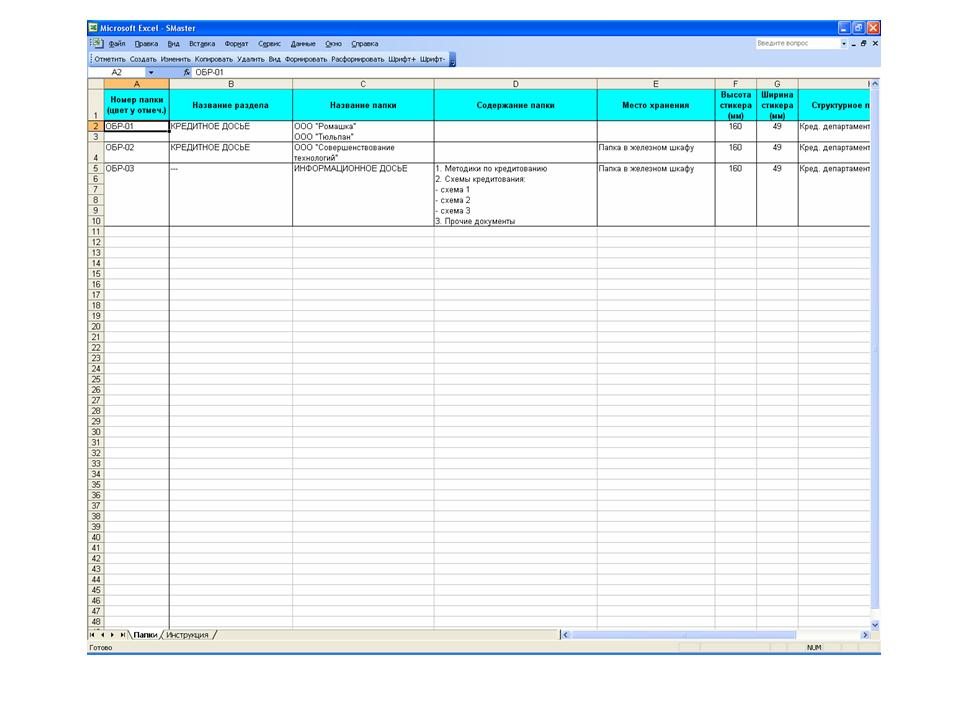Select row 11 header
Viewport: 960px width, 720px height.
click(96, 231)
